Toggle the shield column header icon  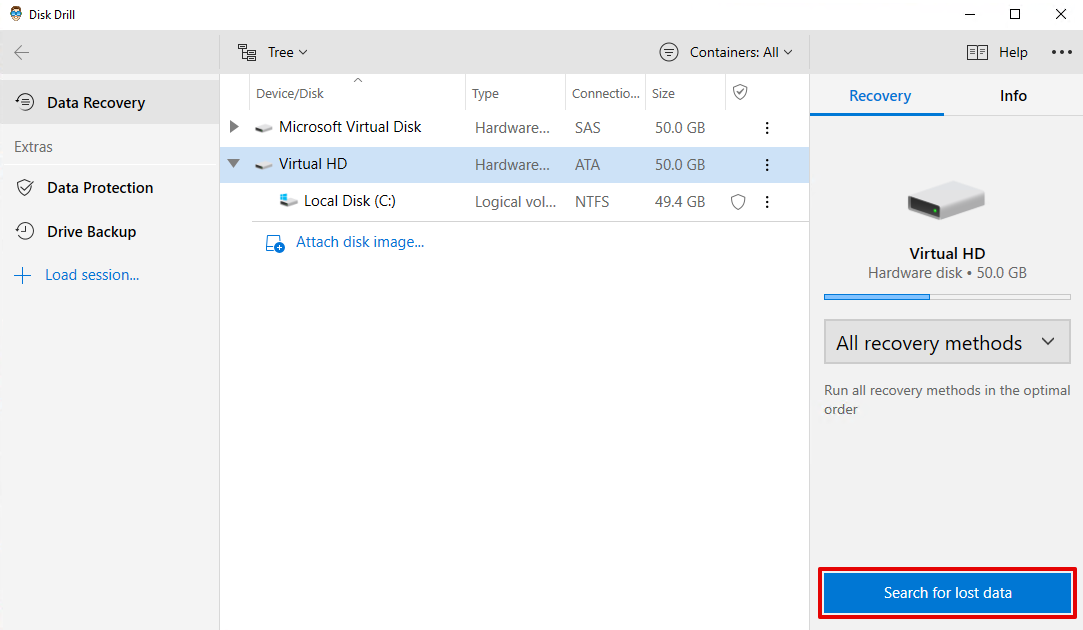740,92
